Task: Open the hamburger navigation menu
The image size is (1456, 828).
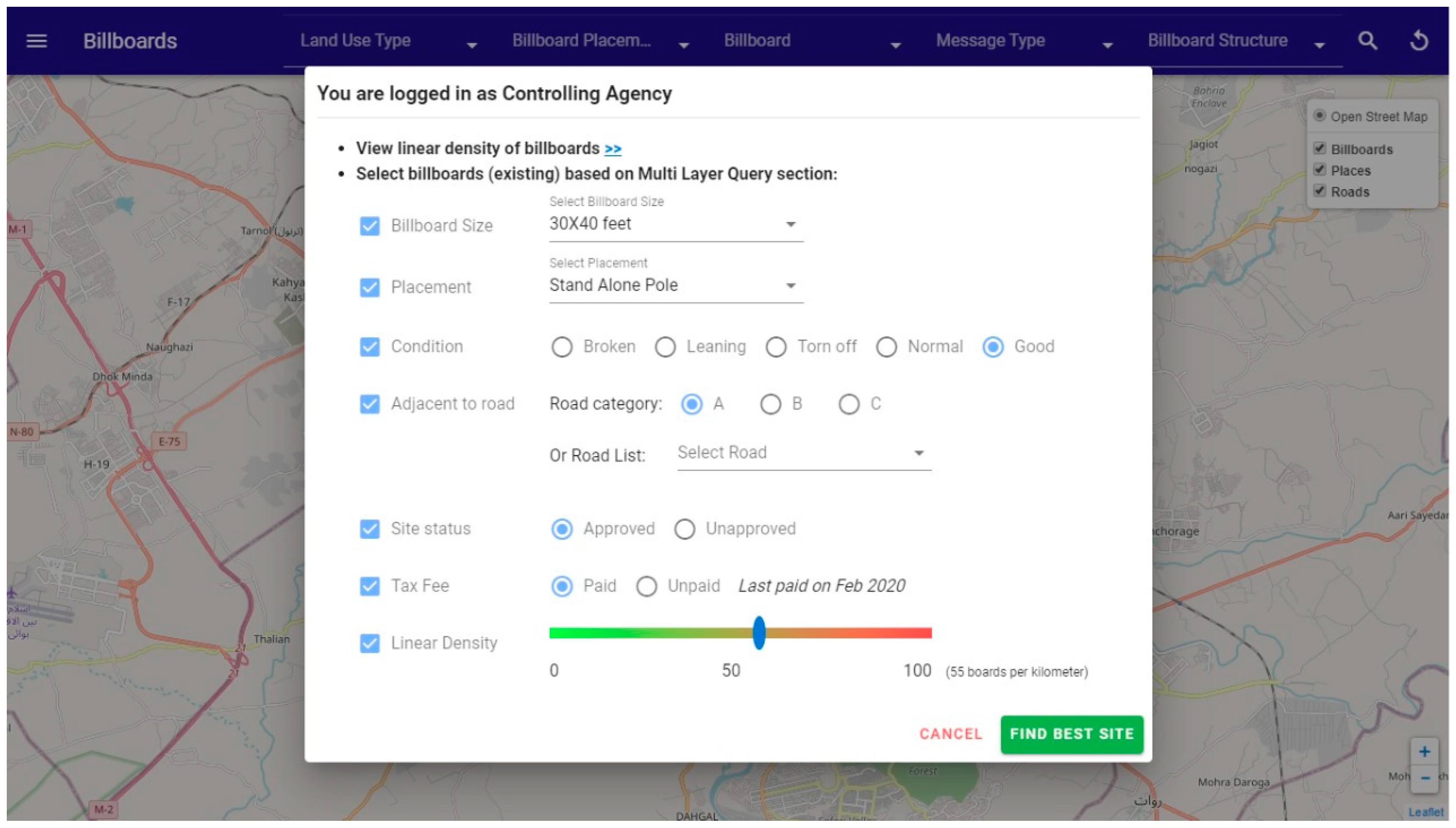Action: [36, 41]
